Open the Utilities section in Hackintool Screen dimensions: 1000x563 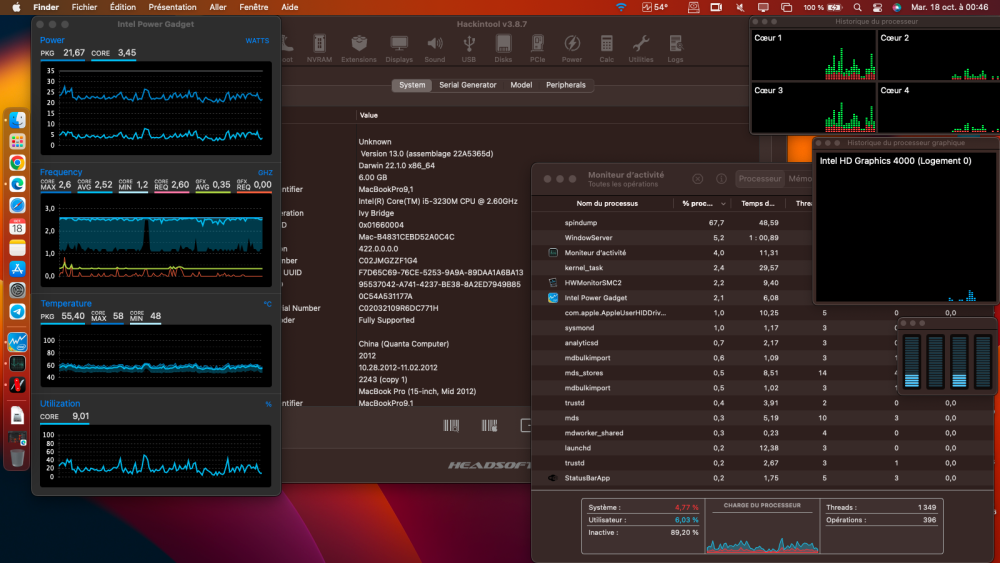coord(641,48)
